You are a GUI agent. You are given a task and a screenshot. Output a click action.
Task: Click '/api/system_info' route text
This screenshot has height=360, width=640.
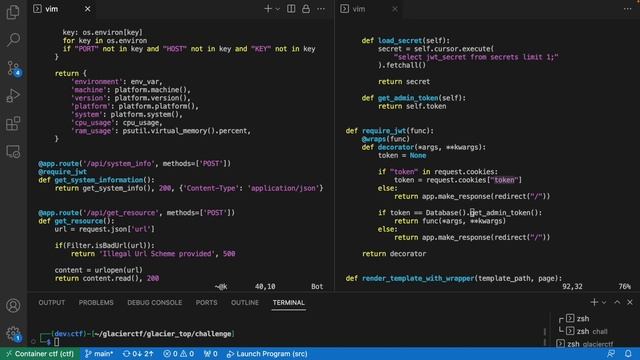tap(119, 163)
